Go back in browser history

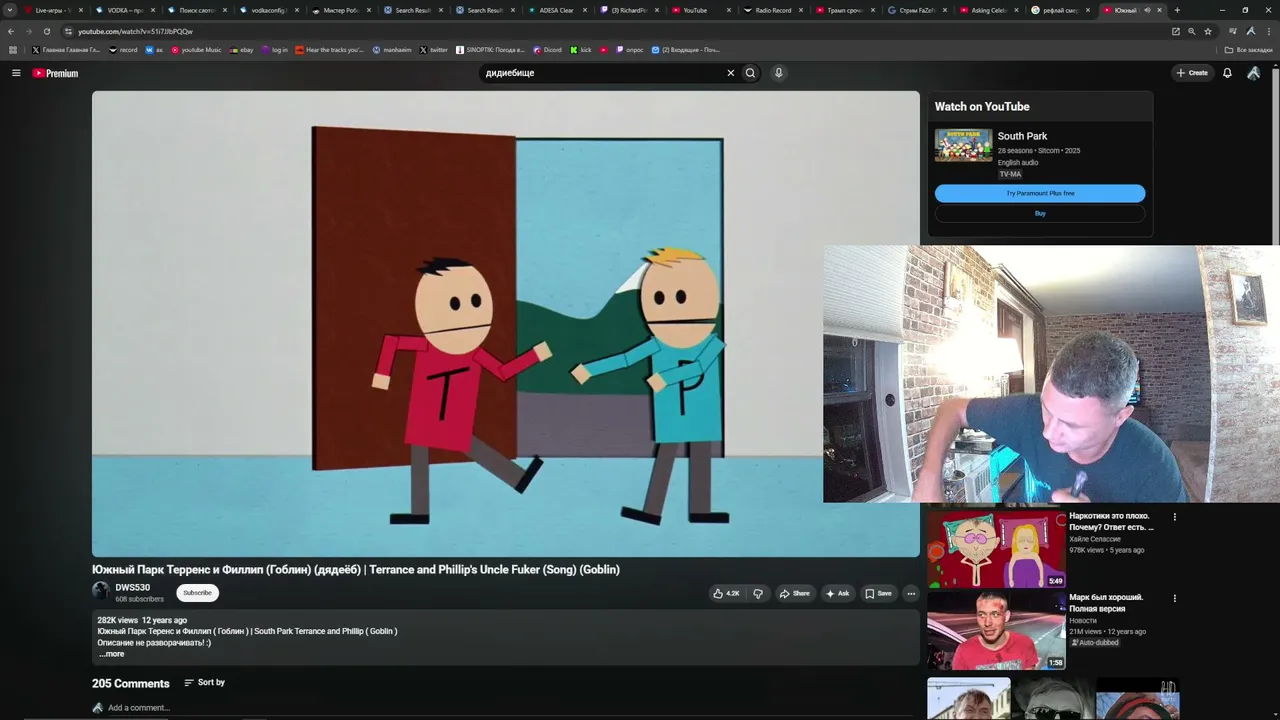[x=11, y=31]
